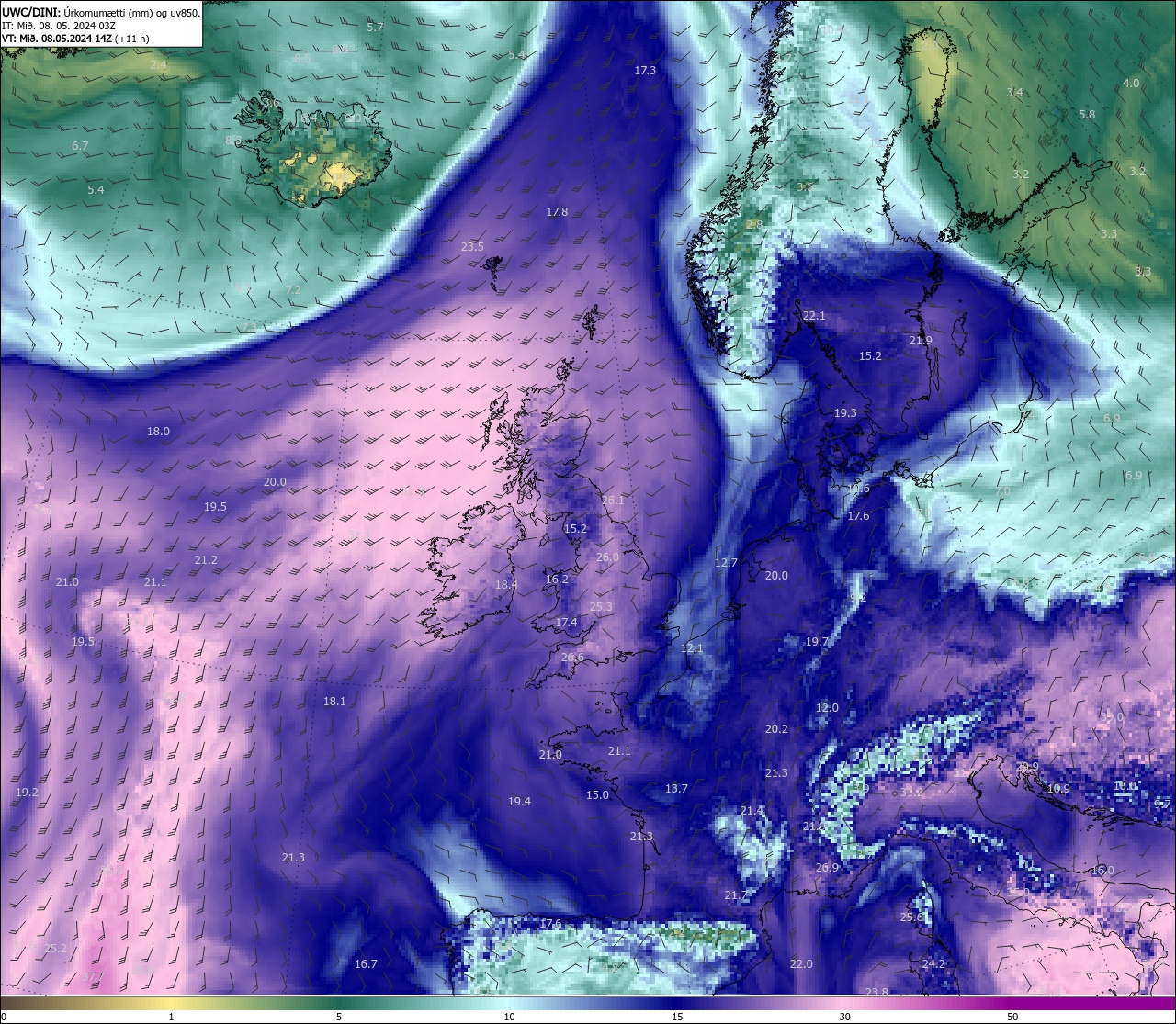Click the 18.0 value in the Atlantic
The width and height of the screenshot is (1176, 1024).
(x=158, y=432)
